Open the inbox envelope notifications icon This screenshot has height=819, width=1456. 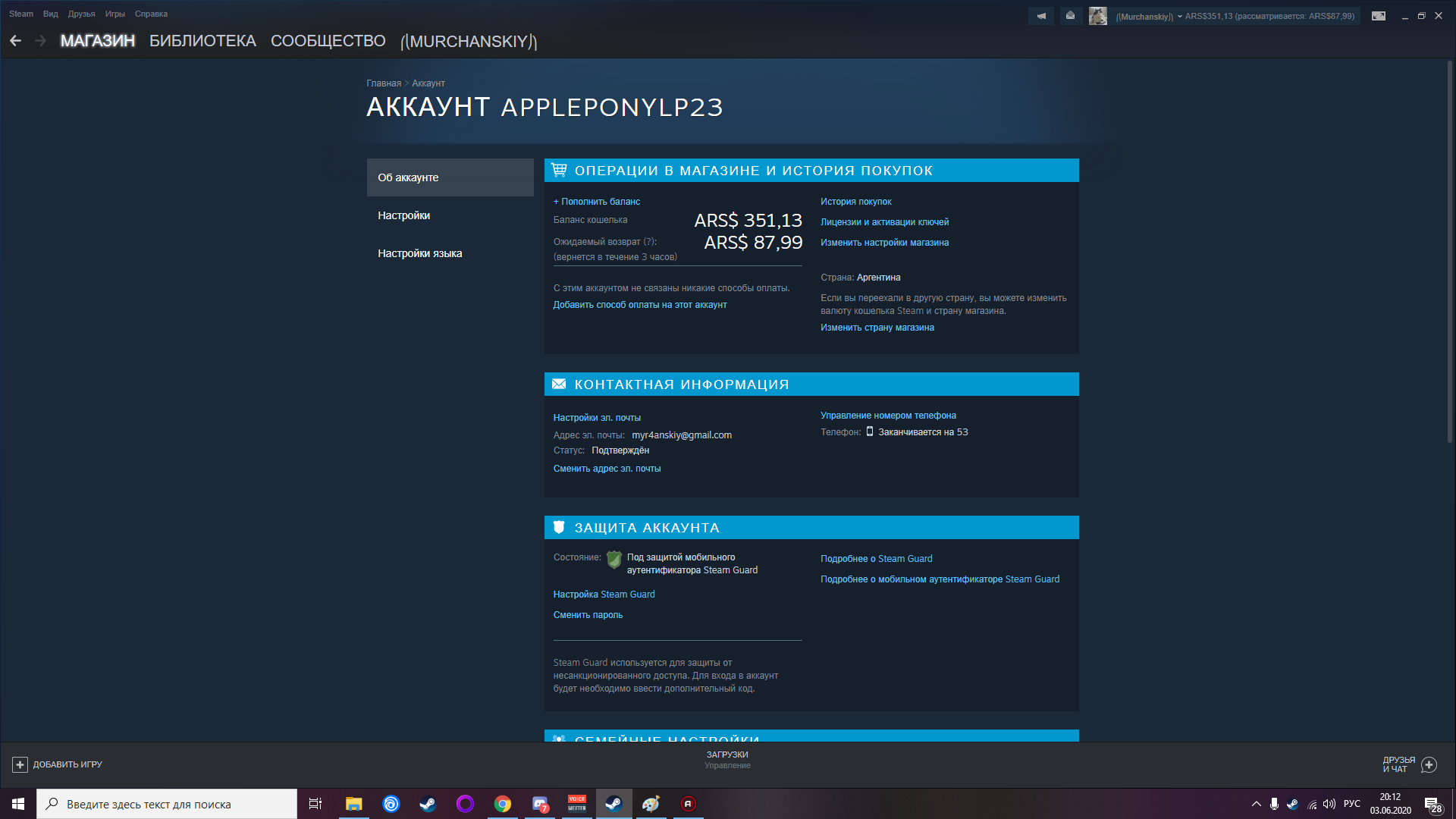tap(1070, 16)
